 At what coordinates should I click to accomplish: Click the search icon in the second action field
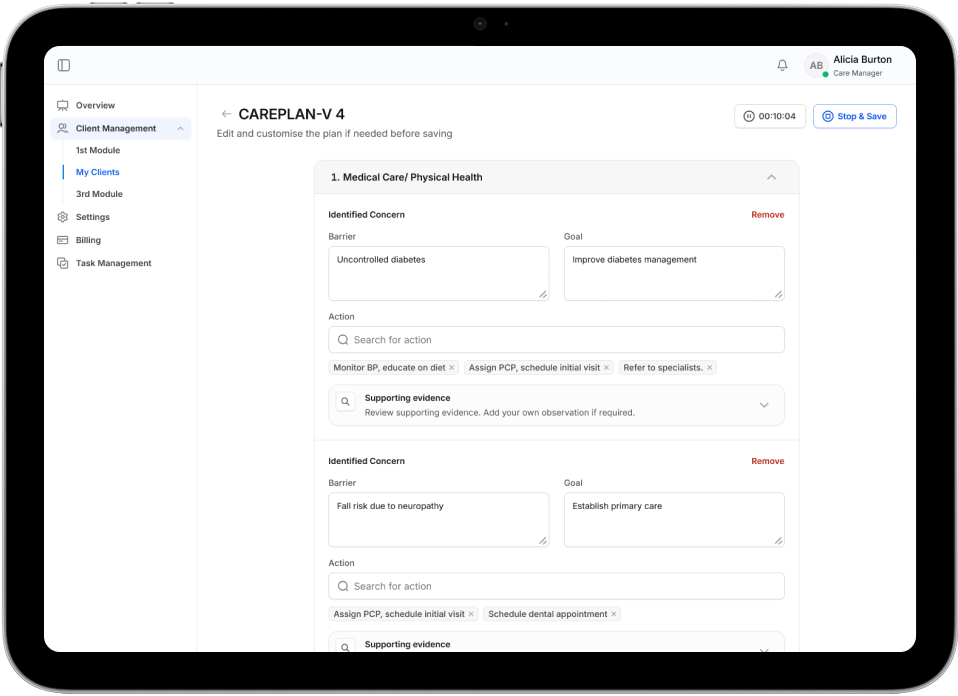[343, 586]
